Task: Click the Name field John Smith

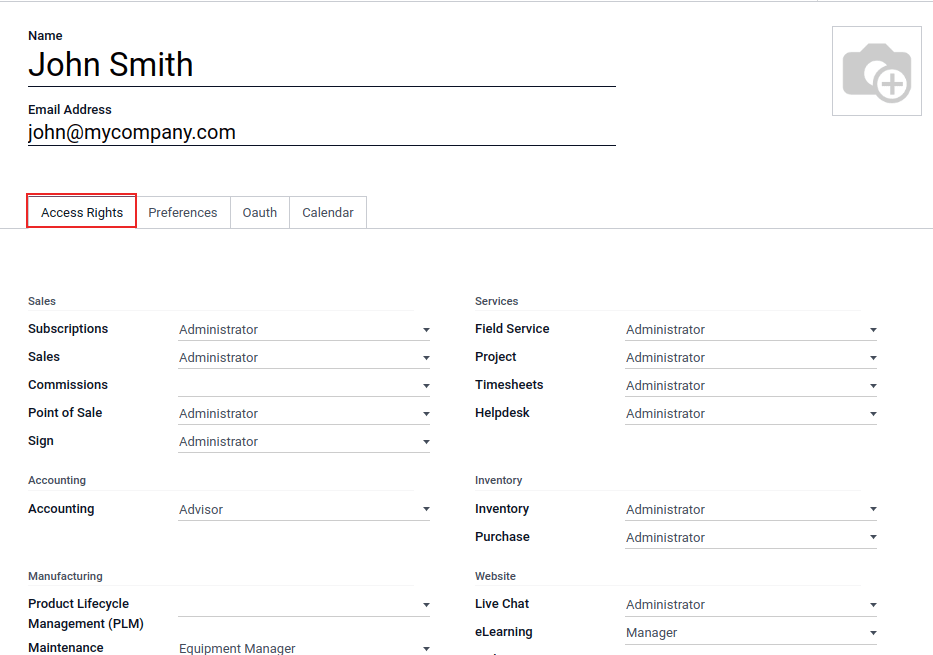Action: [320, 65]
